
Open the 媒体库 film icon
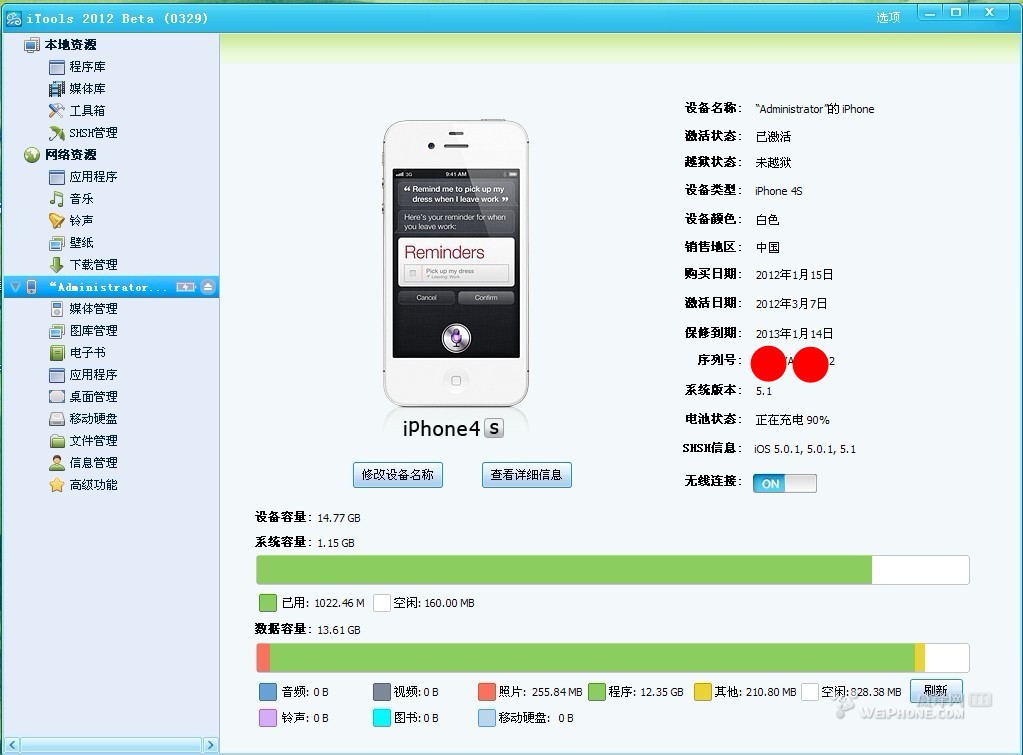point(57,89)
